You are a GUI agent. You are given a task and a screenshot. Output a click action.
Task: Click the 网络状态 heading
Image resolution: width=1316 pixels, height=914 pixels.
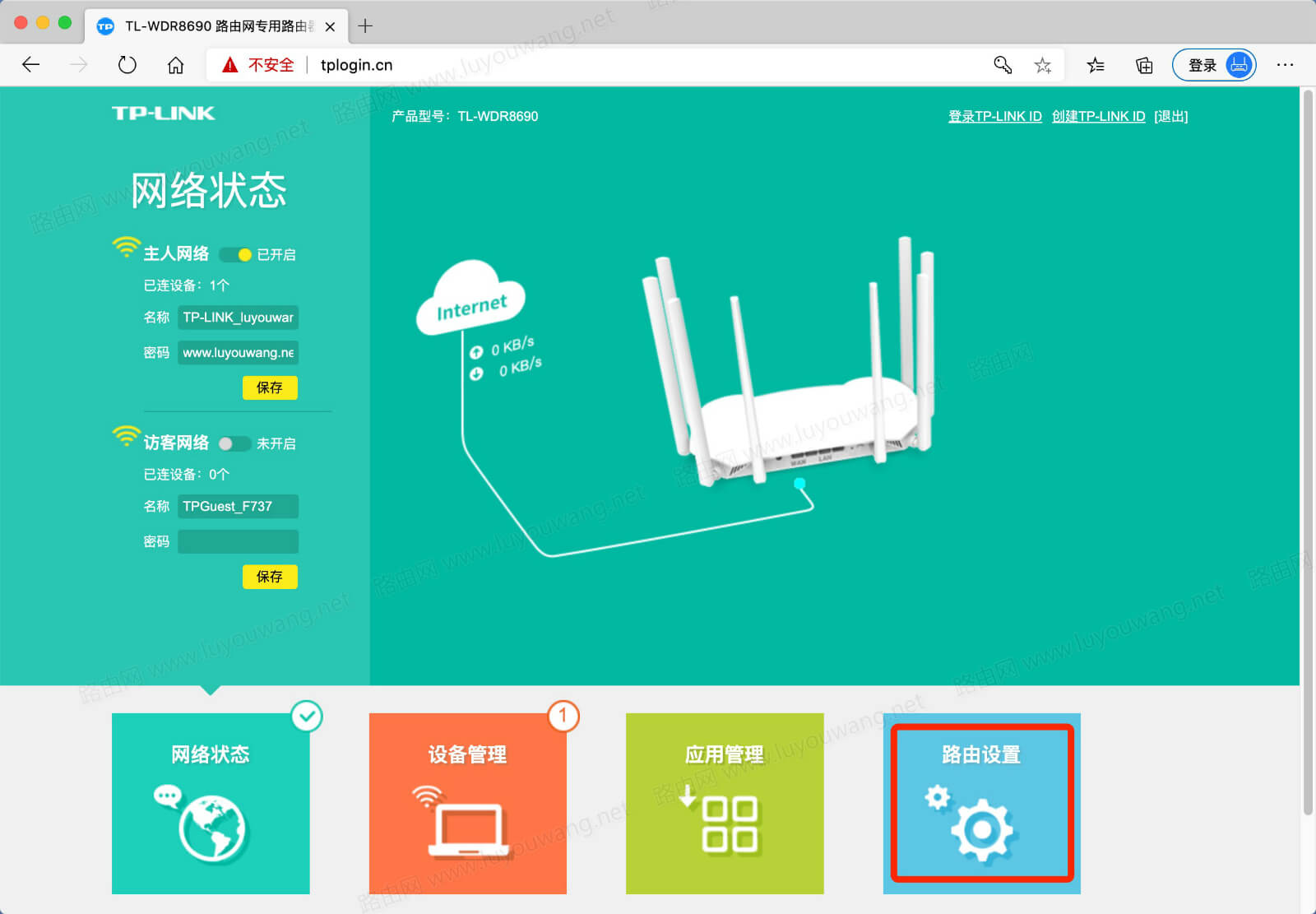pyautogui.click(x=209, y=191)
